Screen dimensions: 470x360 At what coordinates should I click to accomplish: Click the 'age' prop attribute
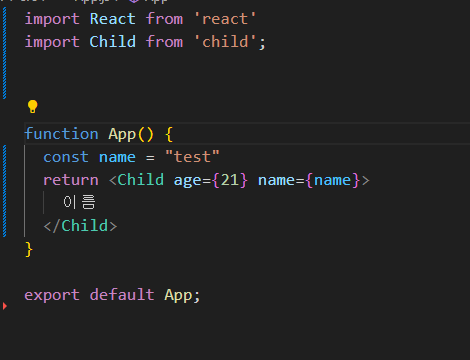point(187,181)
